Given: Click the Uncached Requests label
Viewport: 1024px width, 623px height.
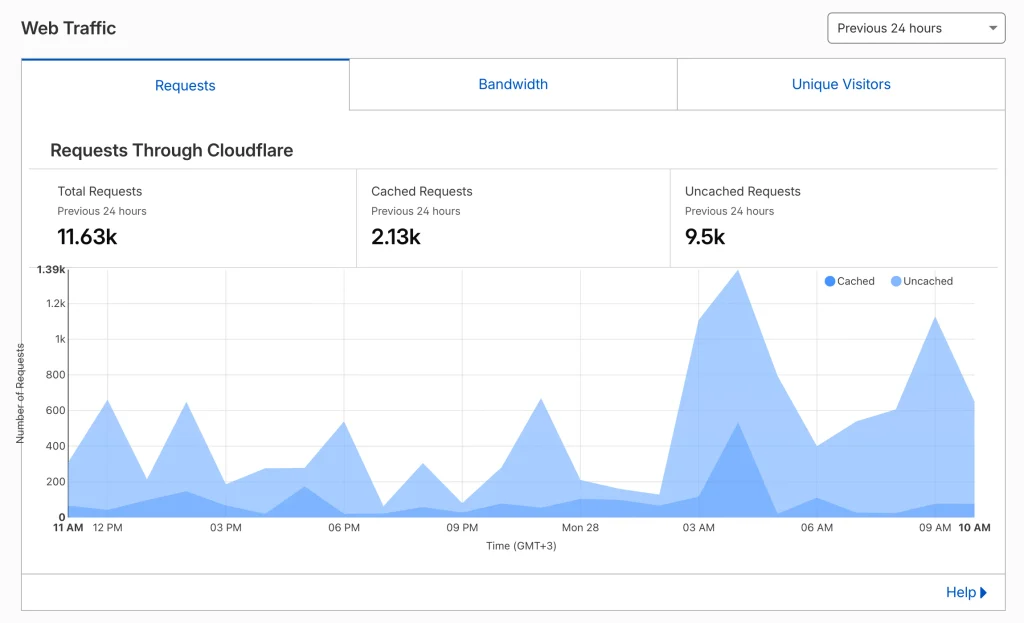Looking at the screenshot, I should pyautogui.click(x=743, y=191).
